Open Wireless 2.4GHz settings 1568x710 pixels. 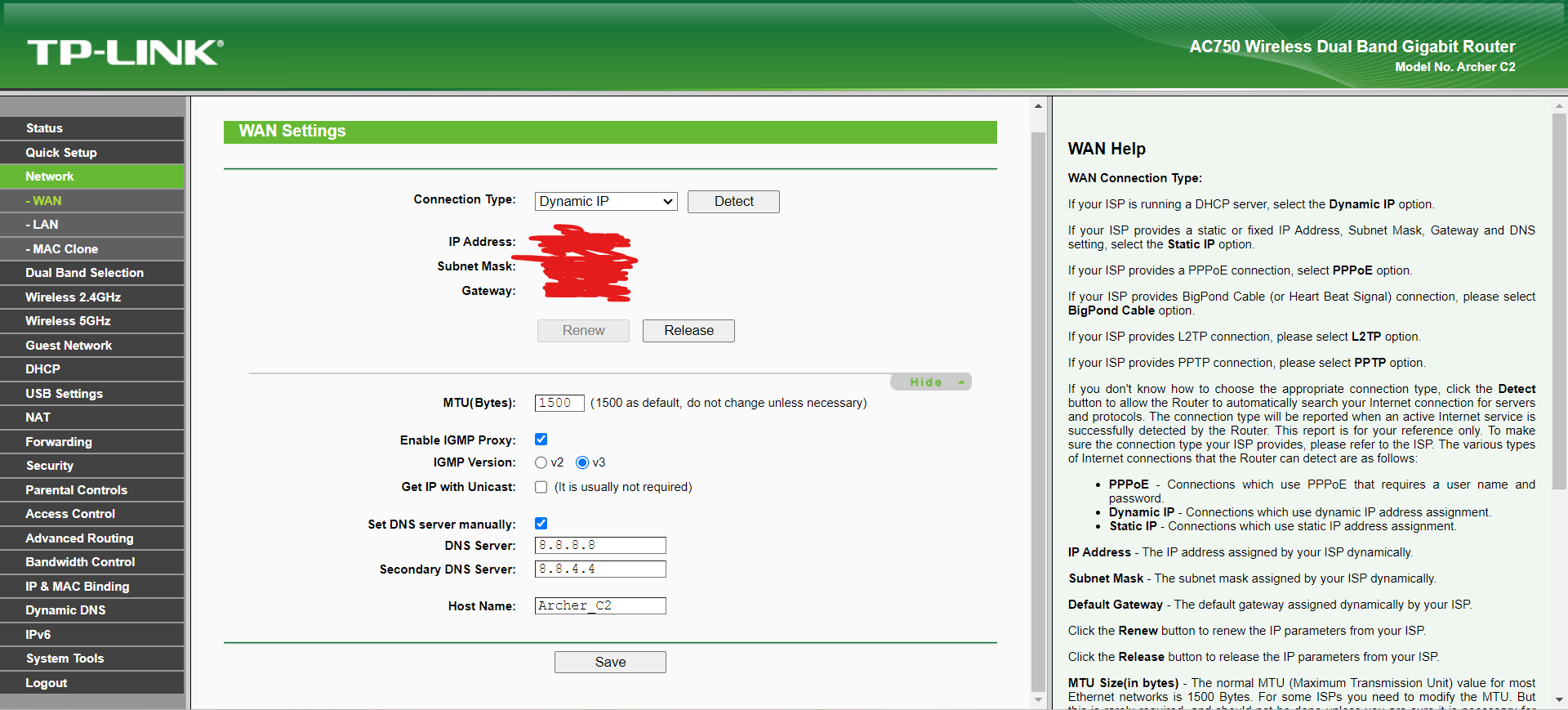[92, 297]
